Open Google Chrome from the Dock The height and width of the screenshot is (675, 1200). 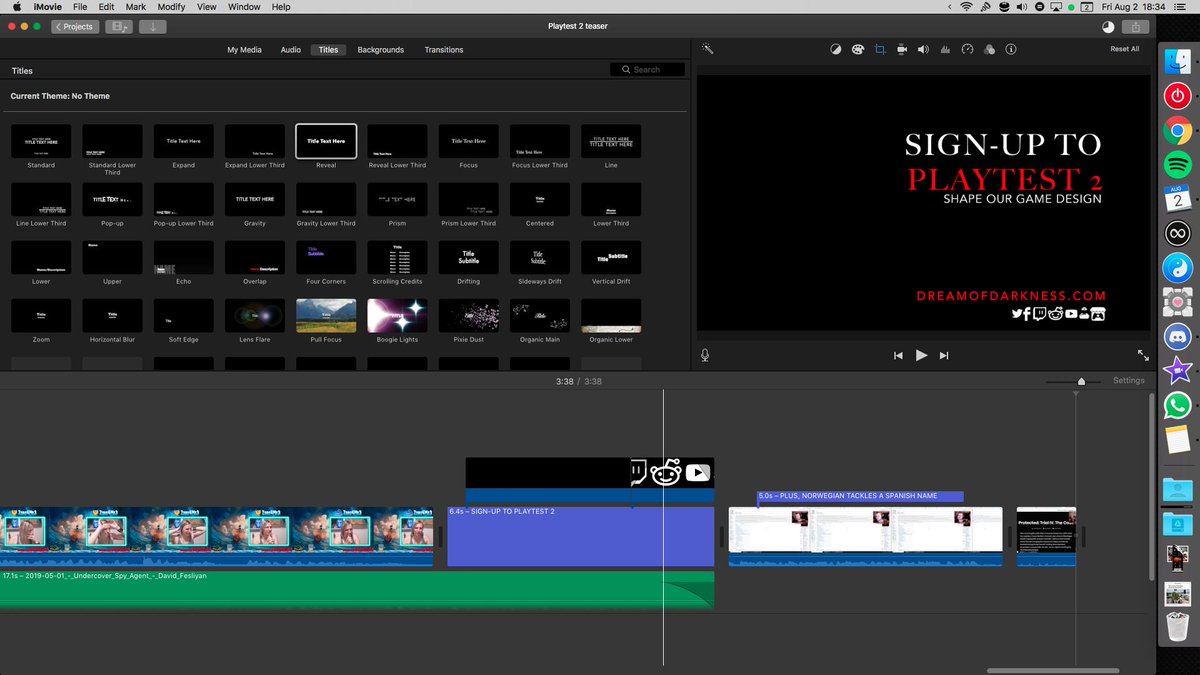pos(1177,130)
